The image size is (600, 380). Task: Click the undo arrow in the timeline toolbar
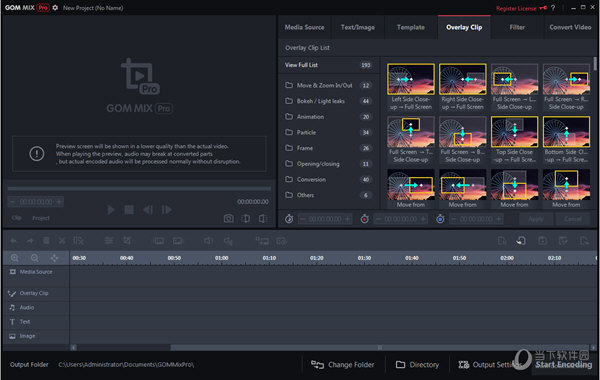[x=13, y=241]
